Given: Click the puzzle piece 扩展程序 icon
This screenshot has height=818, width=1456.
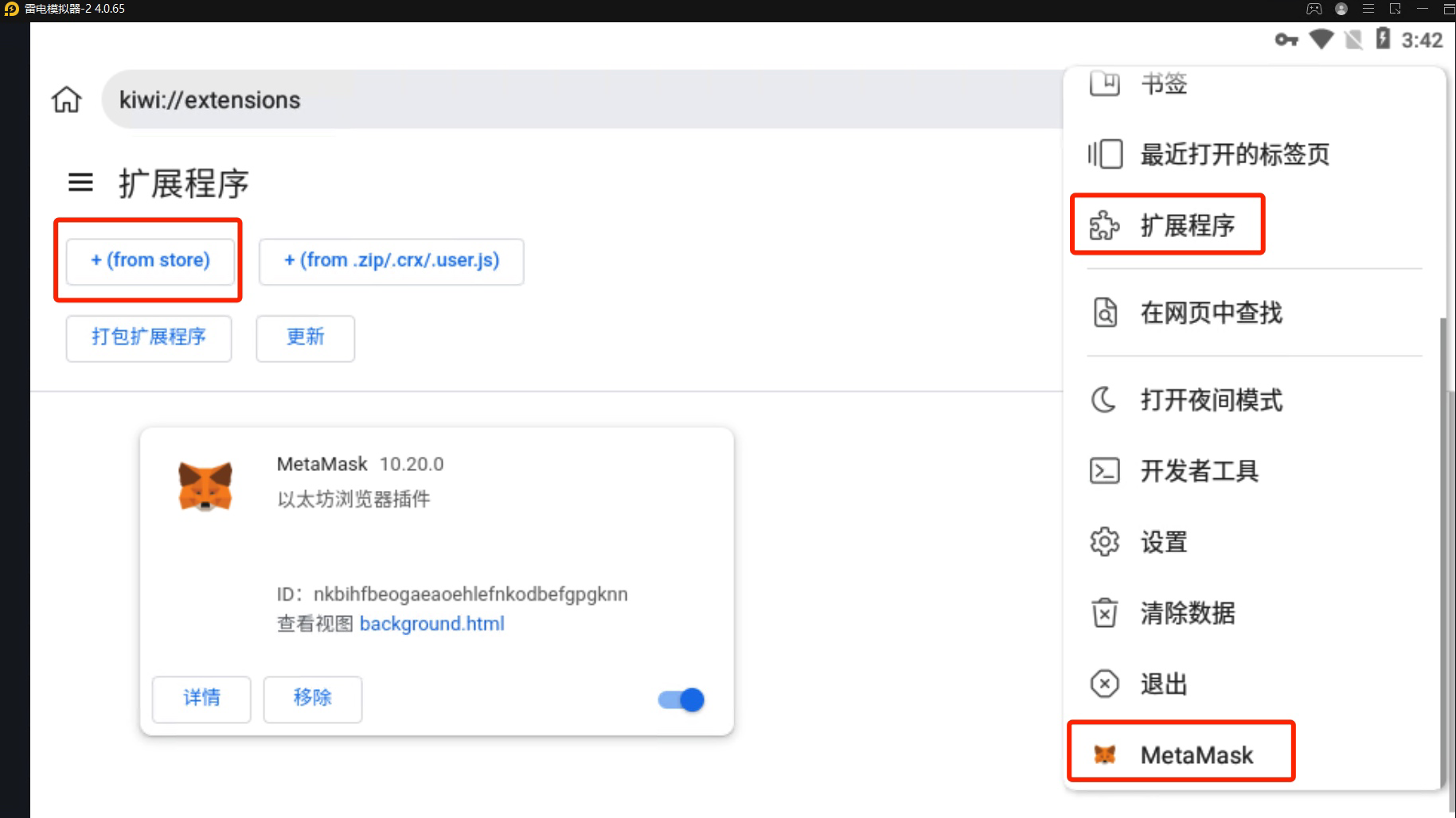Looking at the screenshot, I should (x=1105, y=225).
